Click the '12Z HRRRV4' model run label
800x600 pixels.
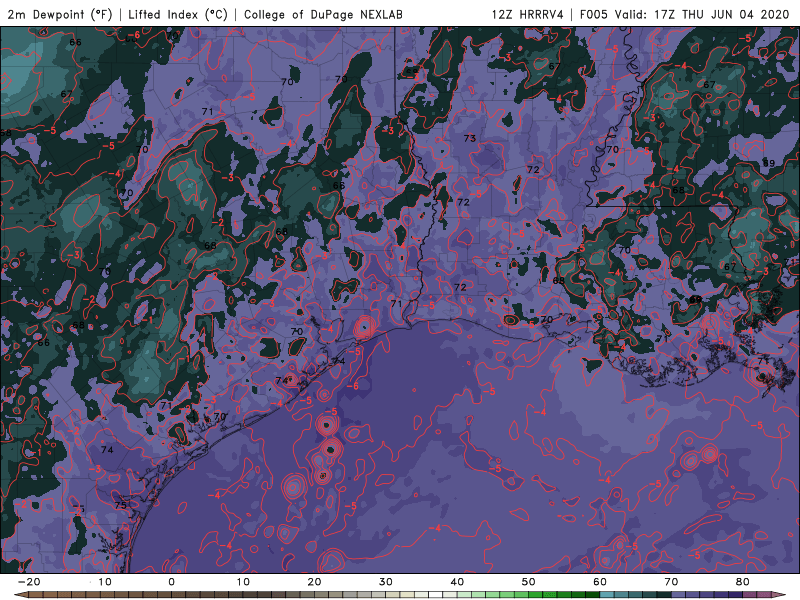528,14
